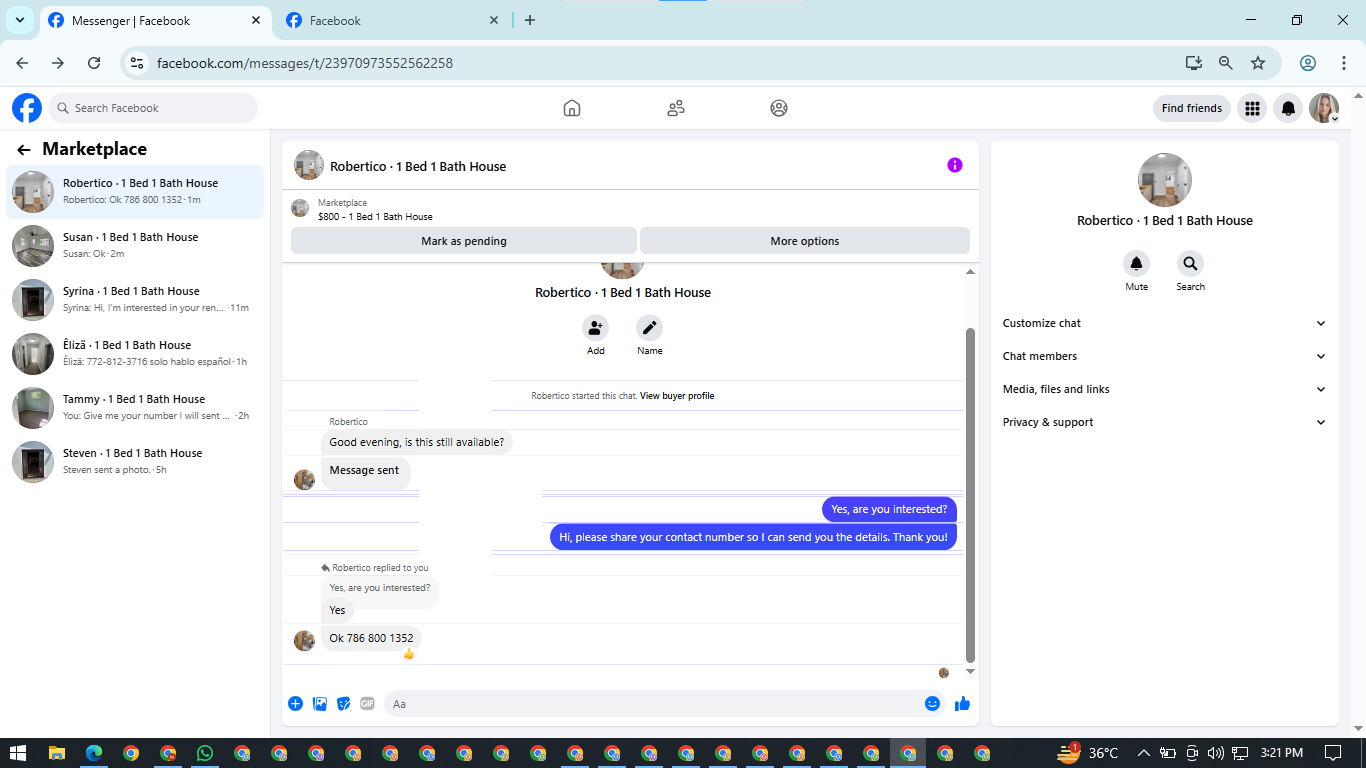
Task: Switch to the second Facebook tab
Action: (x=390, y=20)
